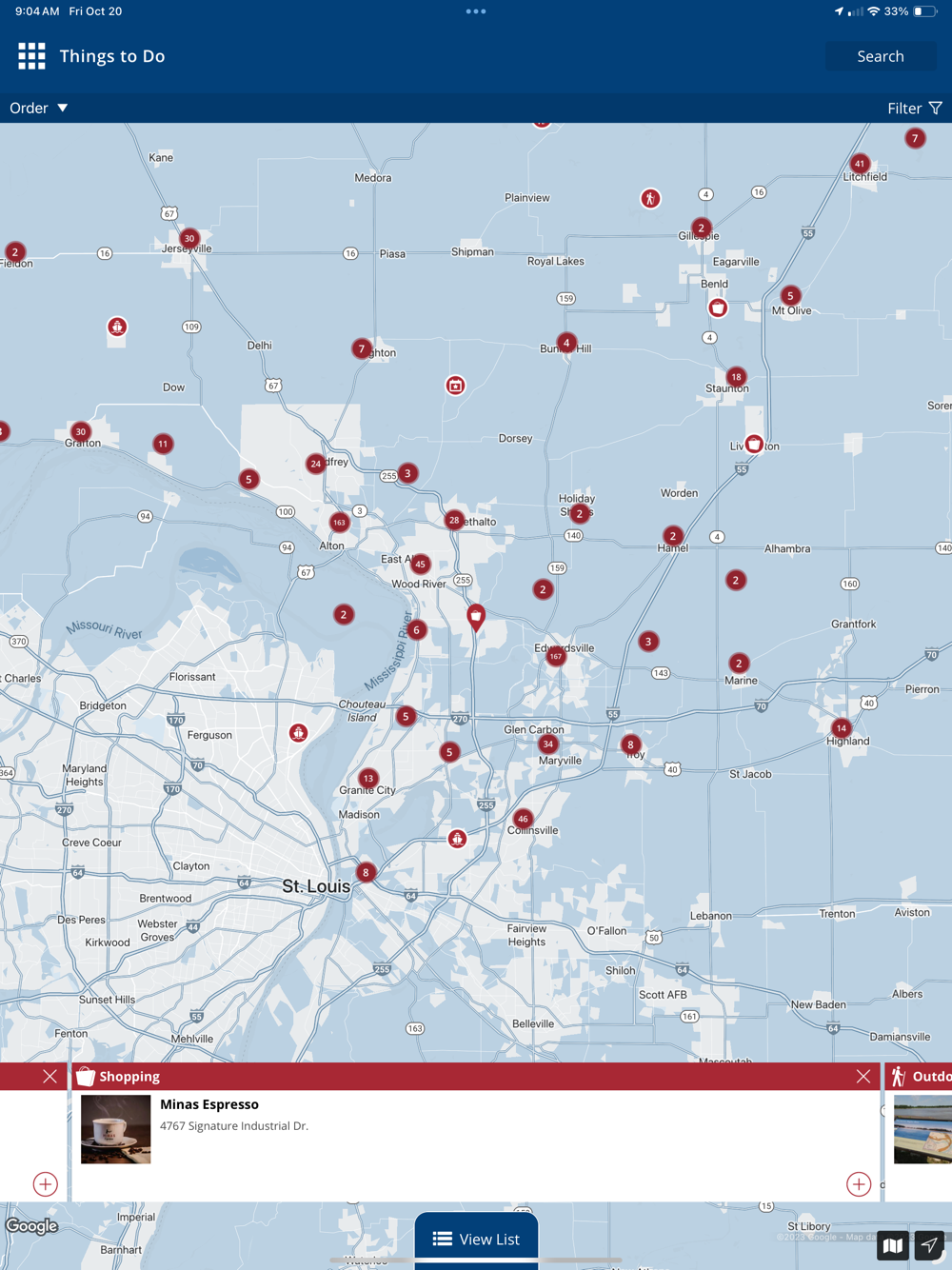Open the 30 cluster at Jerseyville
This screenshot has width=952, height=1270.
(x=189, y=238)
